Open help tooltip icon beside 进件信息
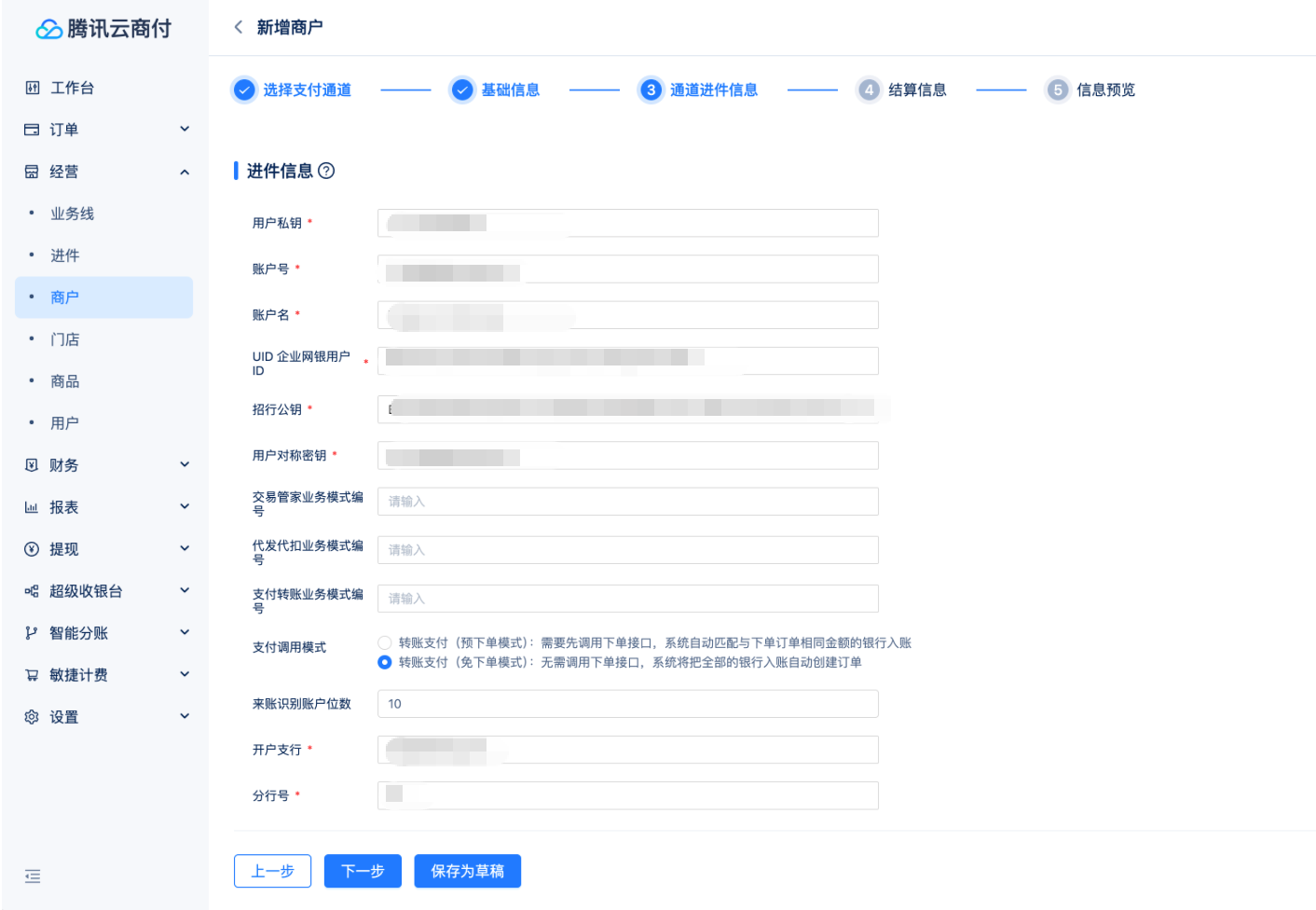1316x910 pixels. pyautogui.click(x=326, y=171)
